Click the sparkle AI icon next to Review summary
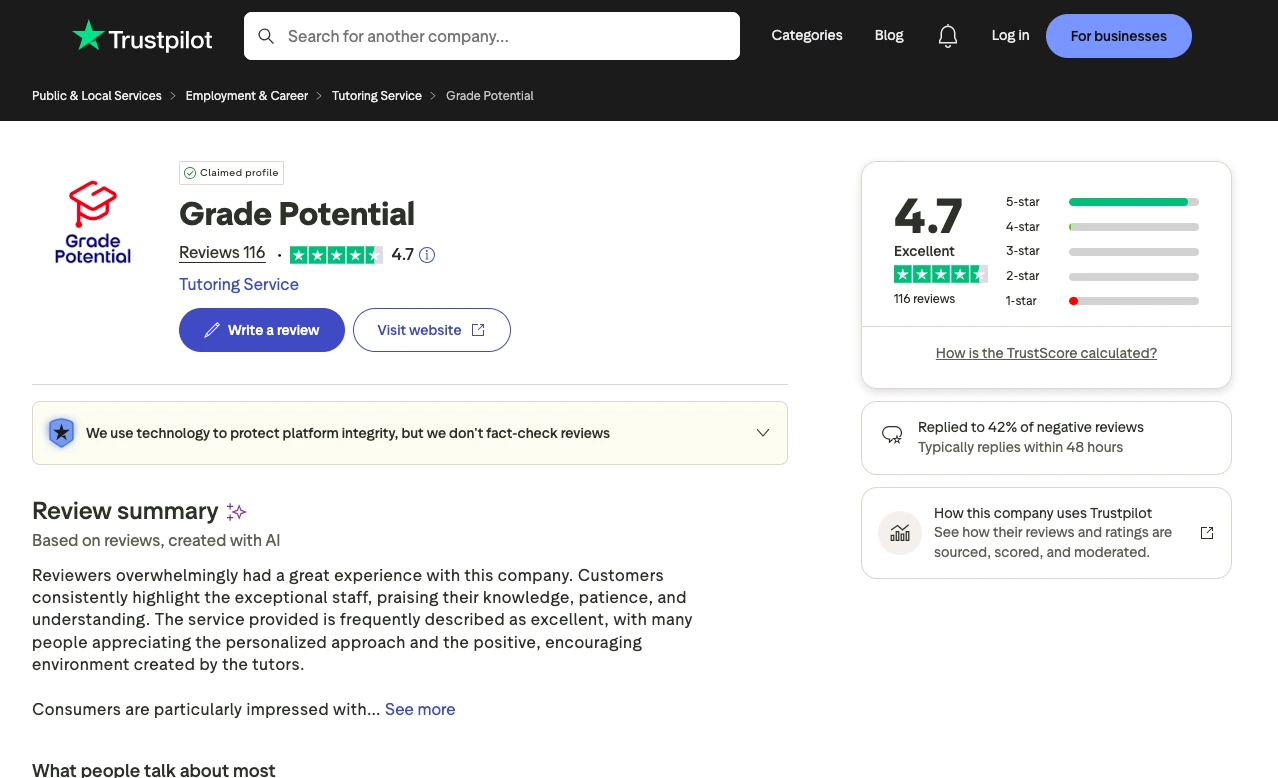Viewport: 1278px width, 778px height. tap(236, 511)
